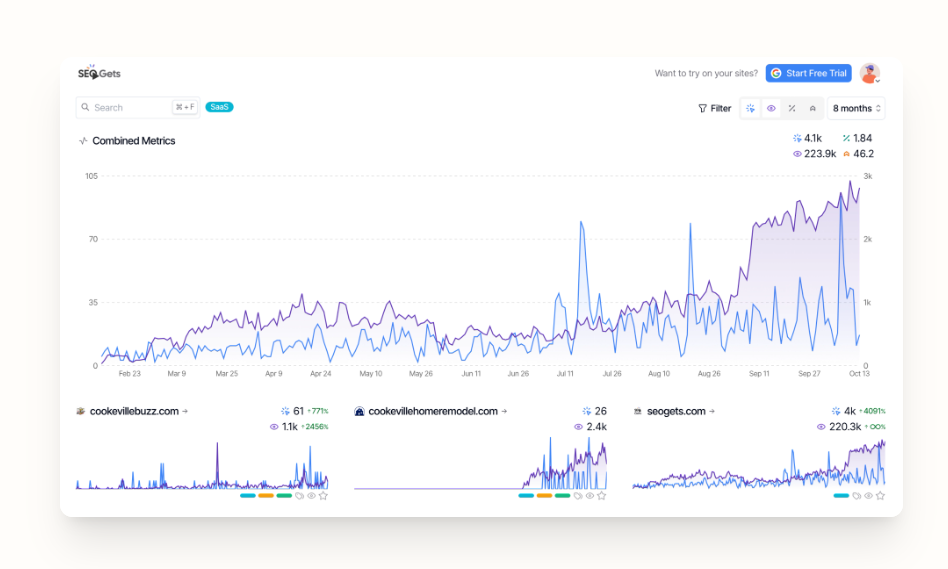Star the cookevillebuzz.com site
Screen dimensions: 948x569
coord(323,496)
